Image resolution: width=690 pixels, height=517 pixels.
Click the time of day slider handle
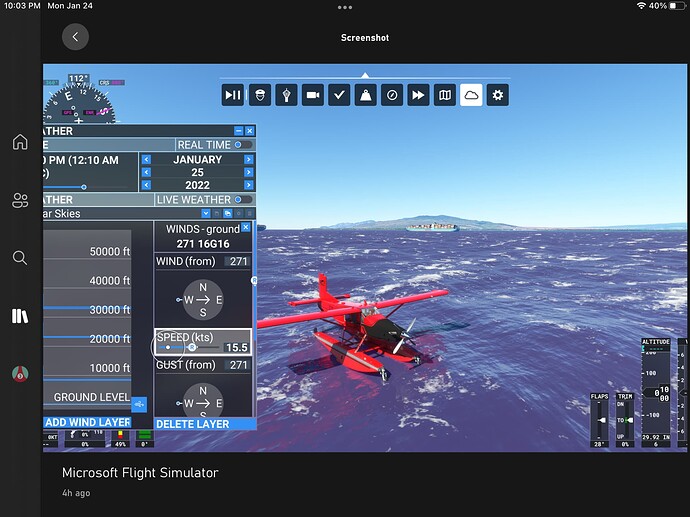click(84, 187)
